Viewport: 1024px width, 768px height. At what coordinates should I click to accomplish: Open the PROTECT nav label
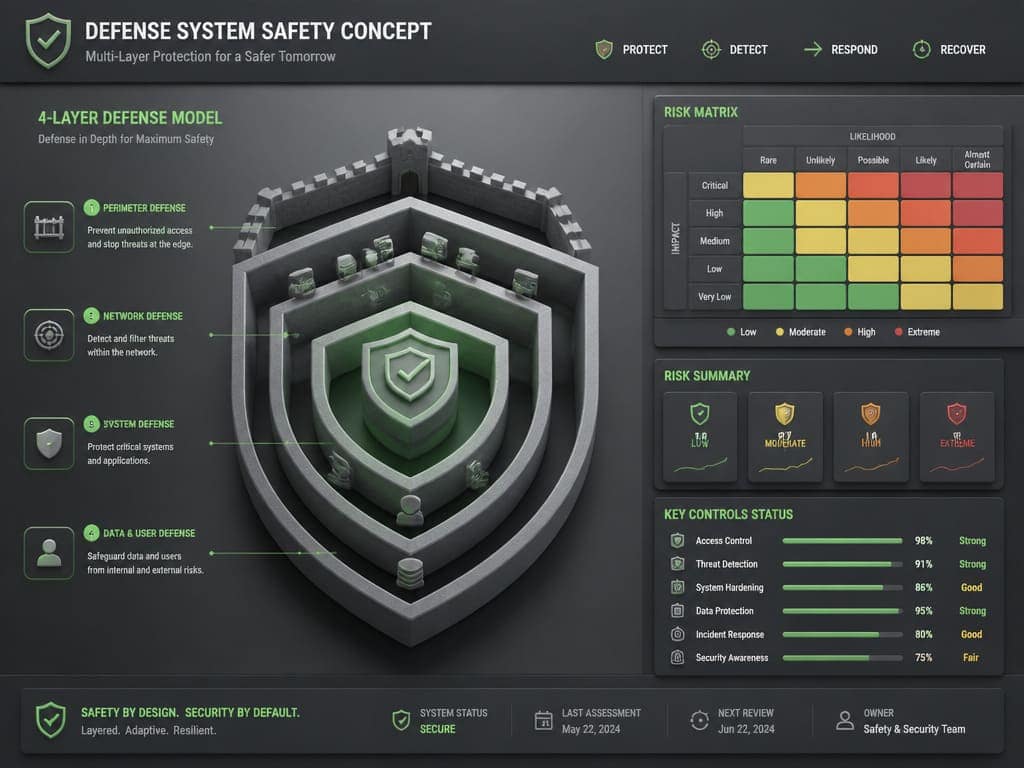pos(645,50)
